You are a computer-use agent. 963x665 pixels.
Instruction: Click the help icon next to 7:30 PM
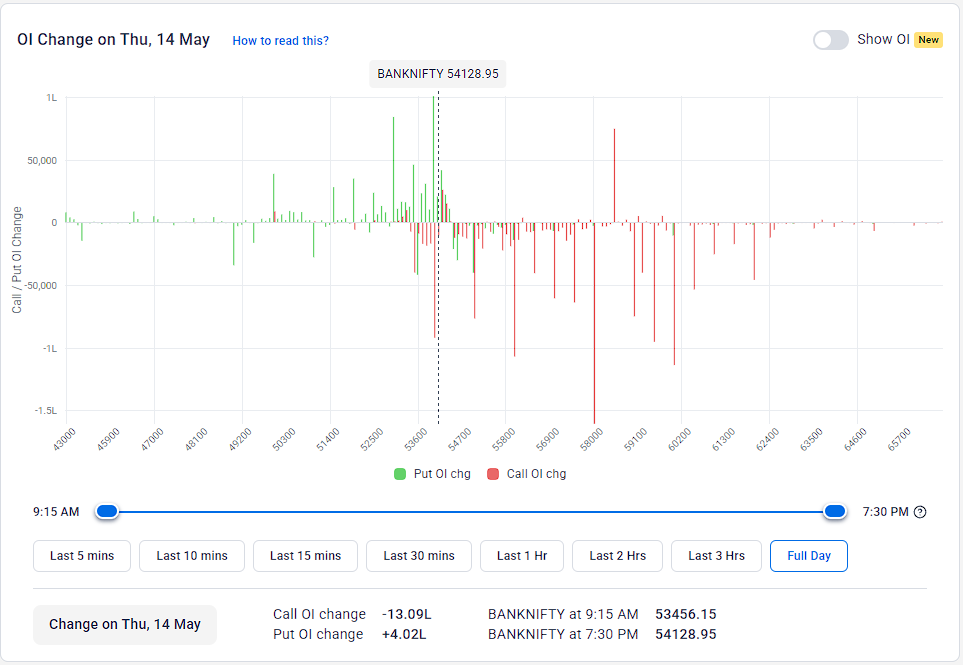click(x=919, y=511)
